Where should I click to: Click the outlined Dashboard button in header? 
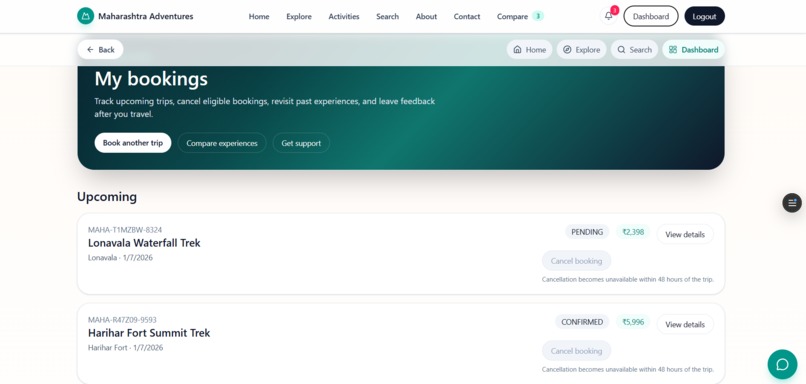[651, 16]
